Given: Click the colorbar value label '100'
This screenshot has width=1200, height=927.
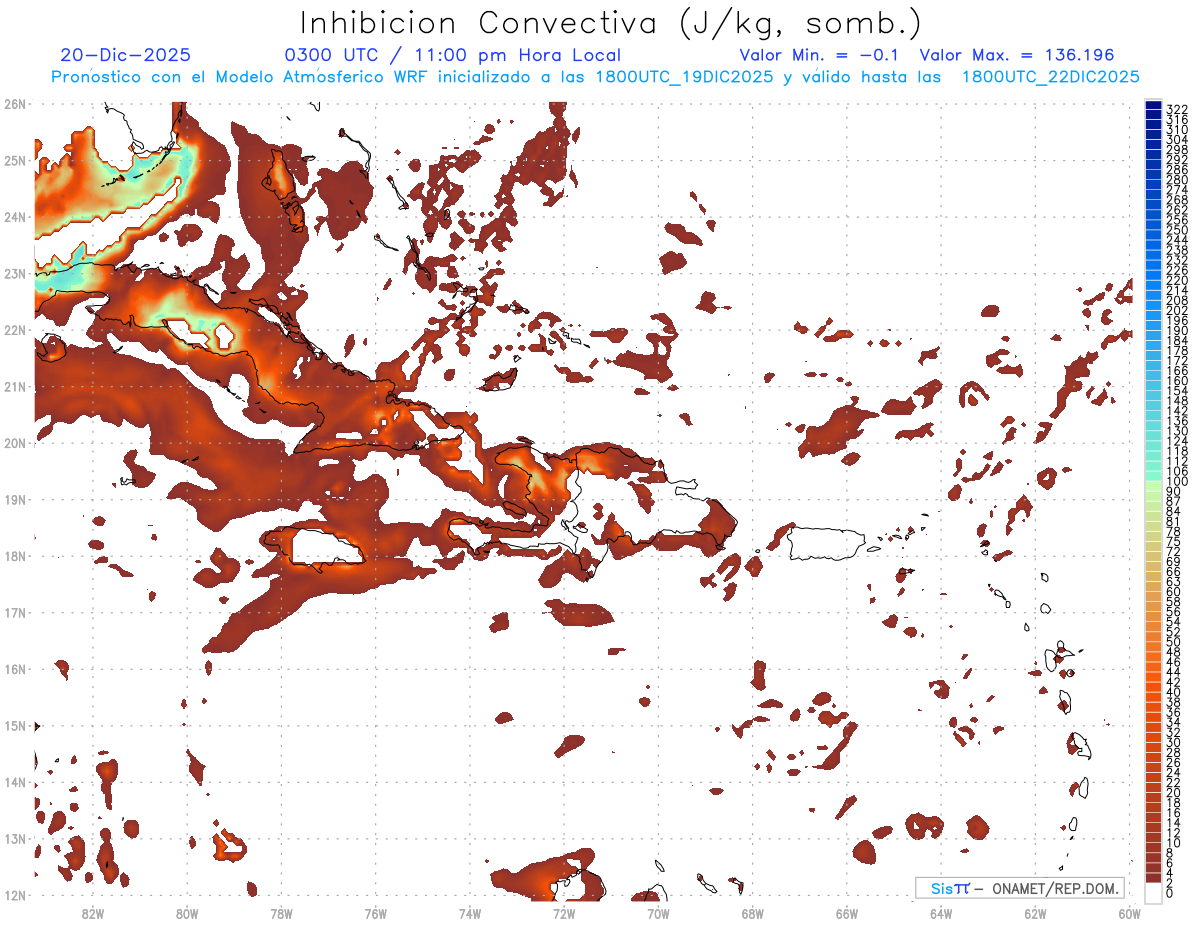Looking at the screenshot, I should (x=1177, y=482).
